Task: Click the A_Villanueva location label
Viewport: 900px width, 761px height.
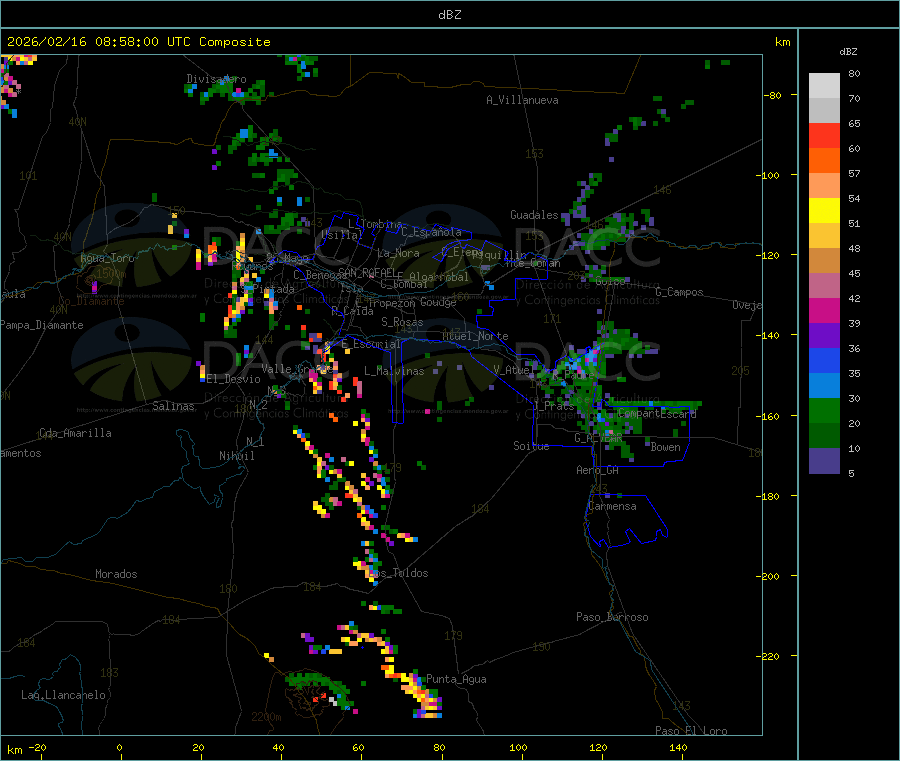Action: [522, 100]
